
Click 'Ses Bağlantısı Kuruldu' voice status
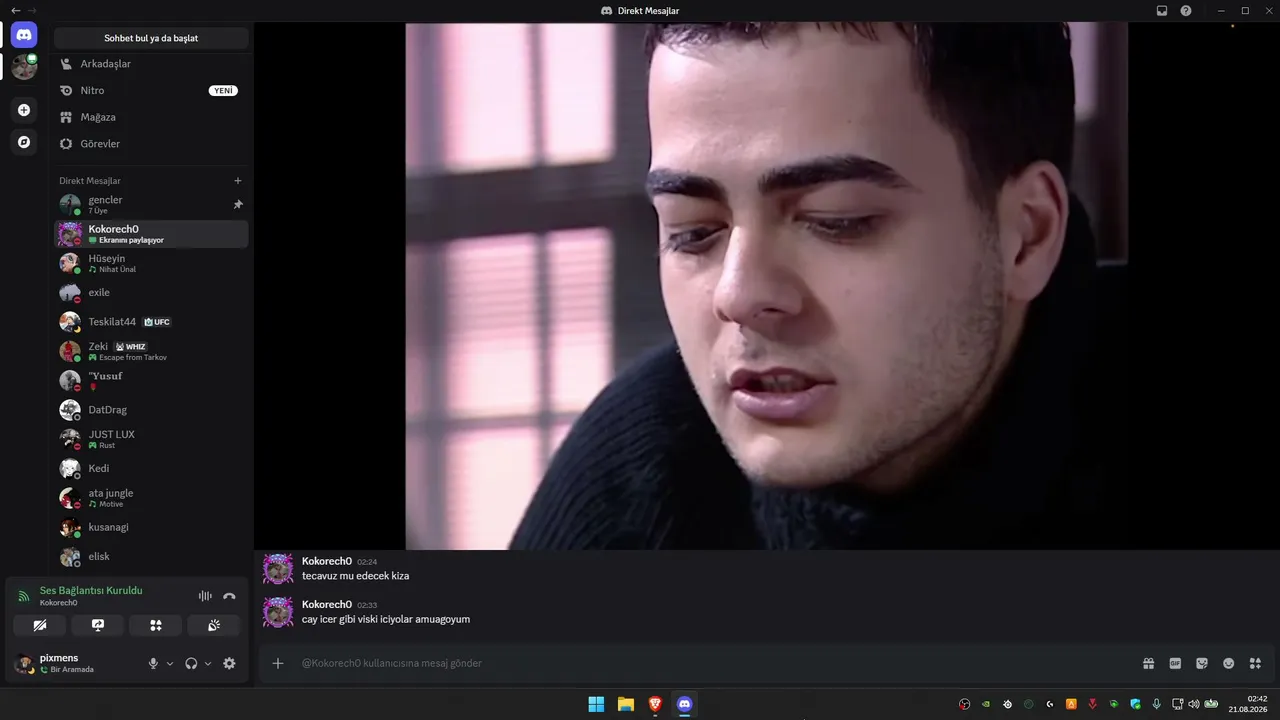(91, 591)
